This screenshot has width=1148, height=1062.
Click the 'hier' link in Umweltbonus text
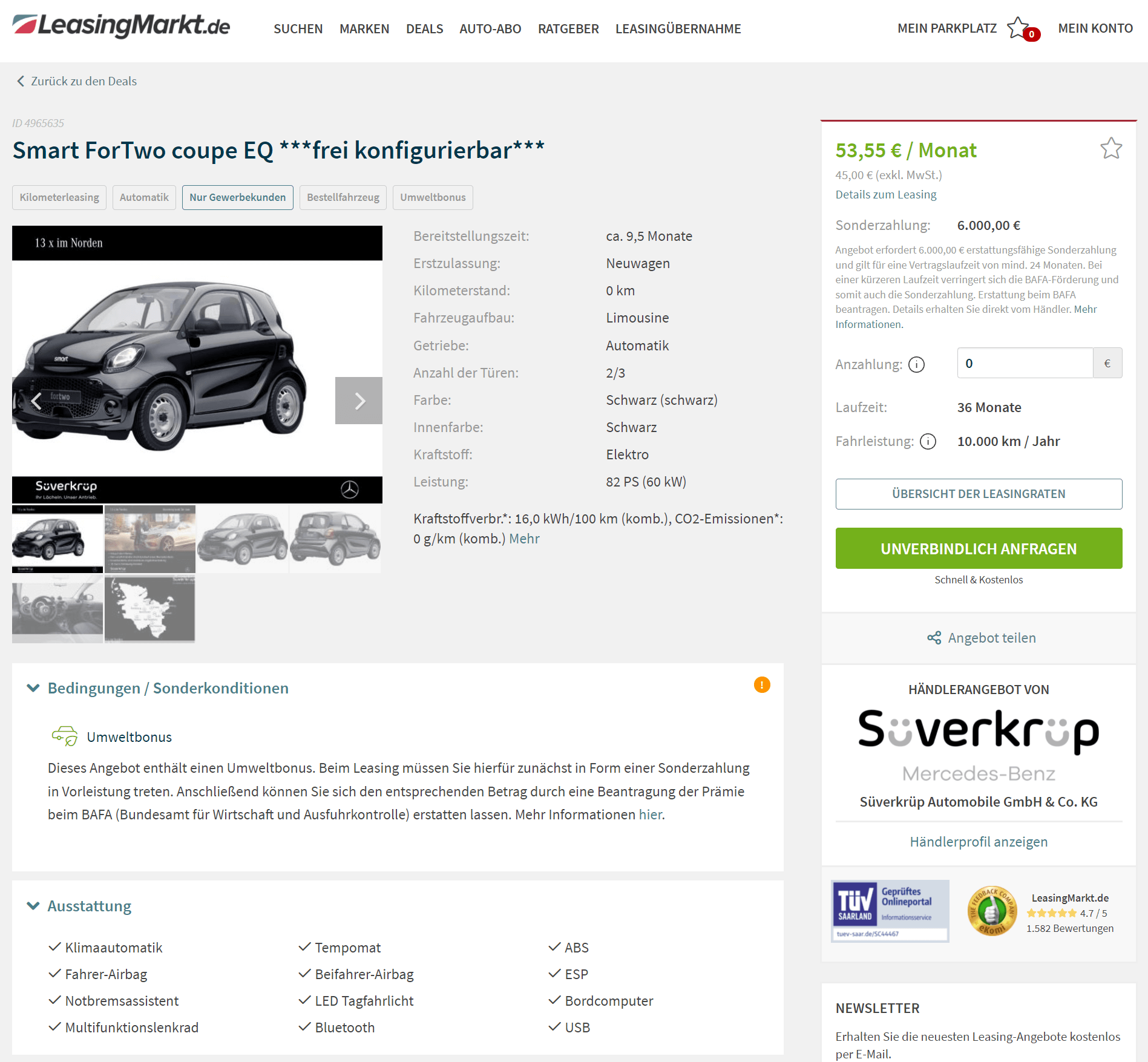(650, 815)
